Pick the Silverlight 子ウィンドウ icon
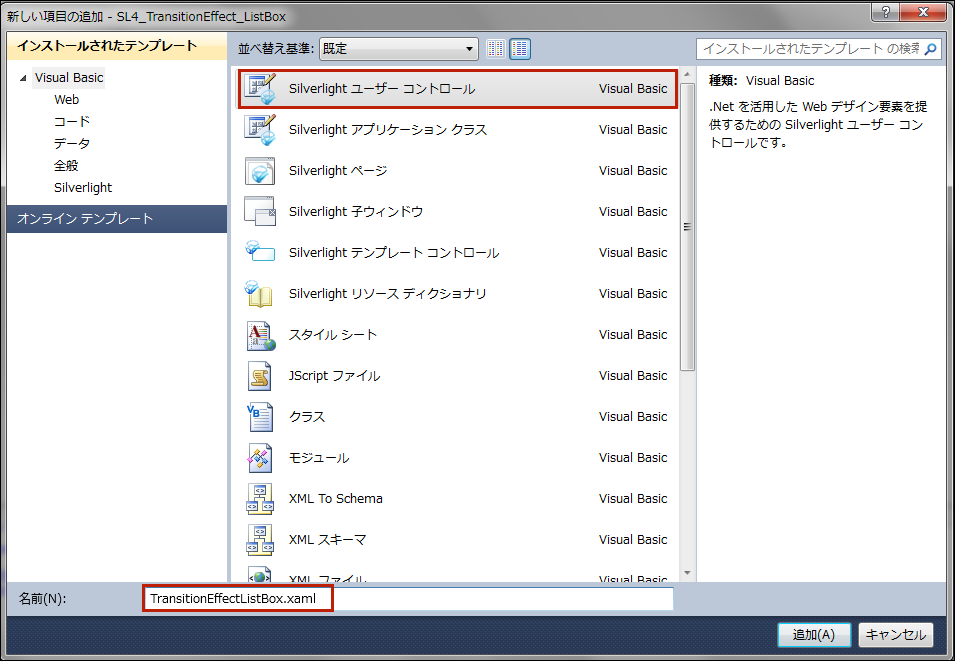Screen dimensions: 955x661 [x=260, y=211]
